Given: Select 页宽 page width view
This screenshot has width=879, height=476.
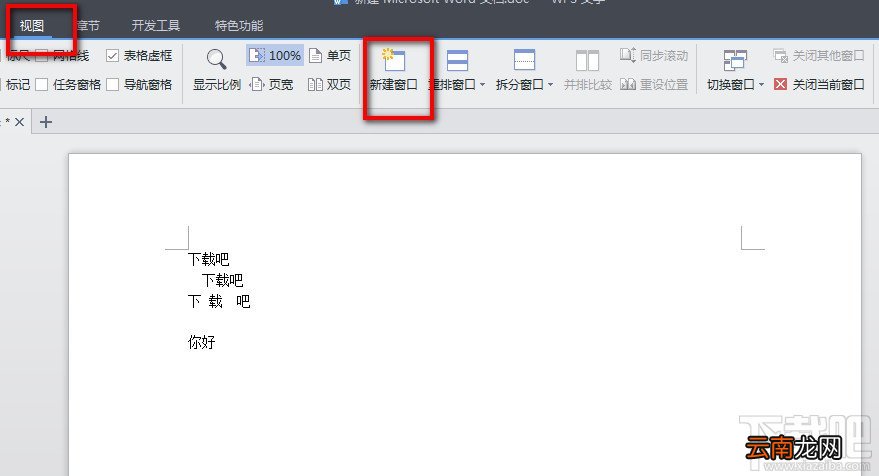Looking at the screenshot, I should tap(272, 85).
